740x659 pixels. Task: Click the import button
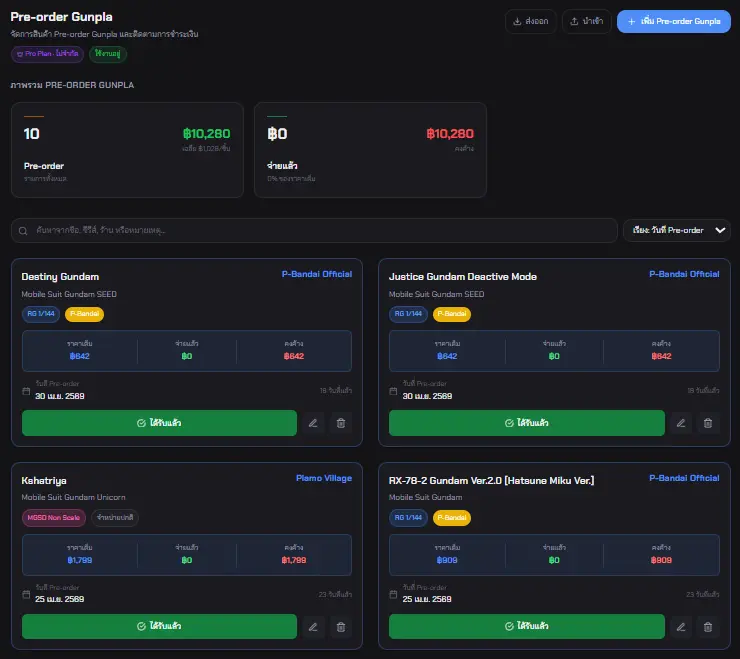[587, 21]
